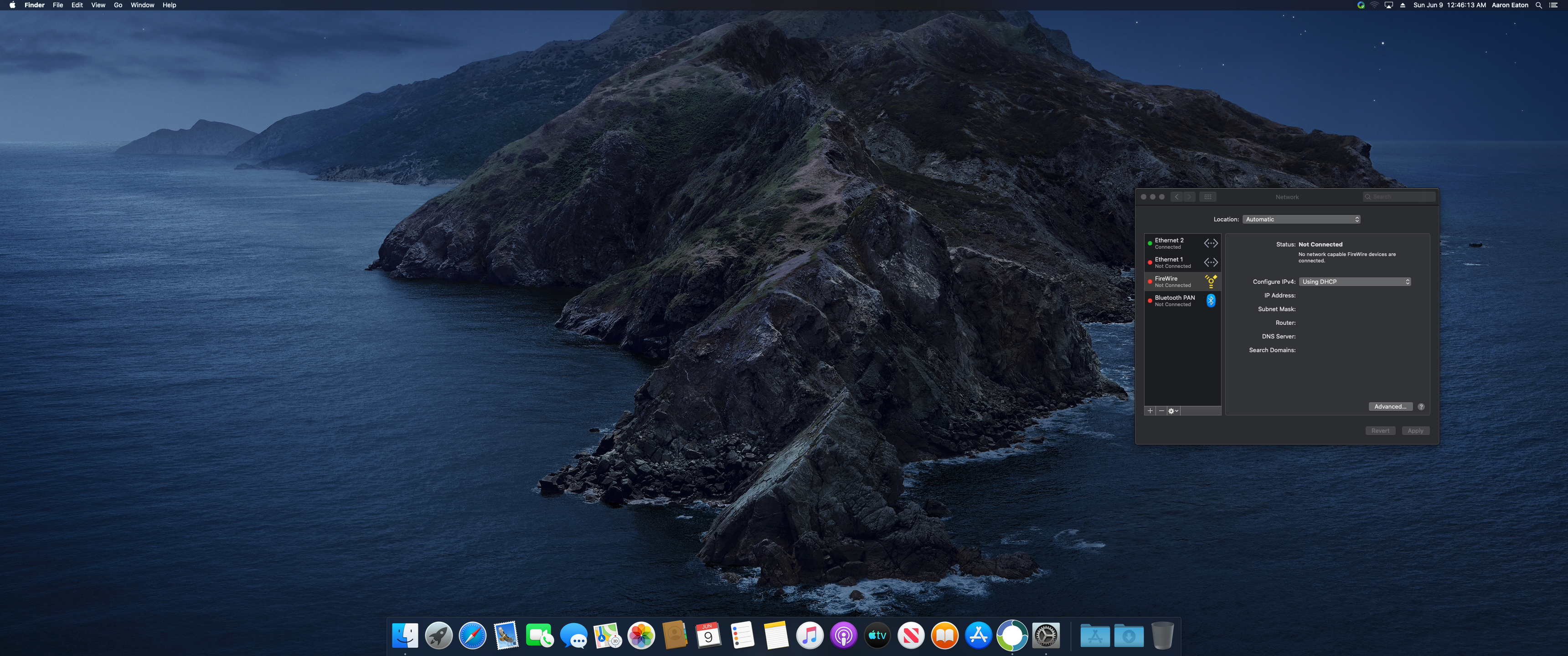Open the Location Automatic dropdown
This screenshot has width=1568, height=656.
tap(1301, 219)
